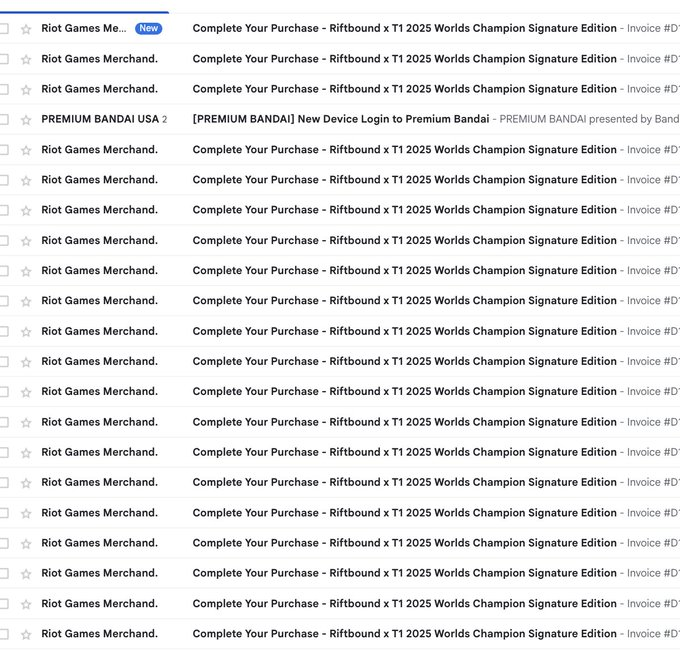
Task: Open the truncated 'Riot Games Me...' sender
Action: click(84, 28)
